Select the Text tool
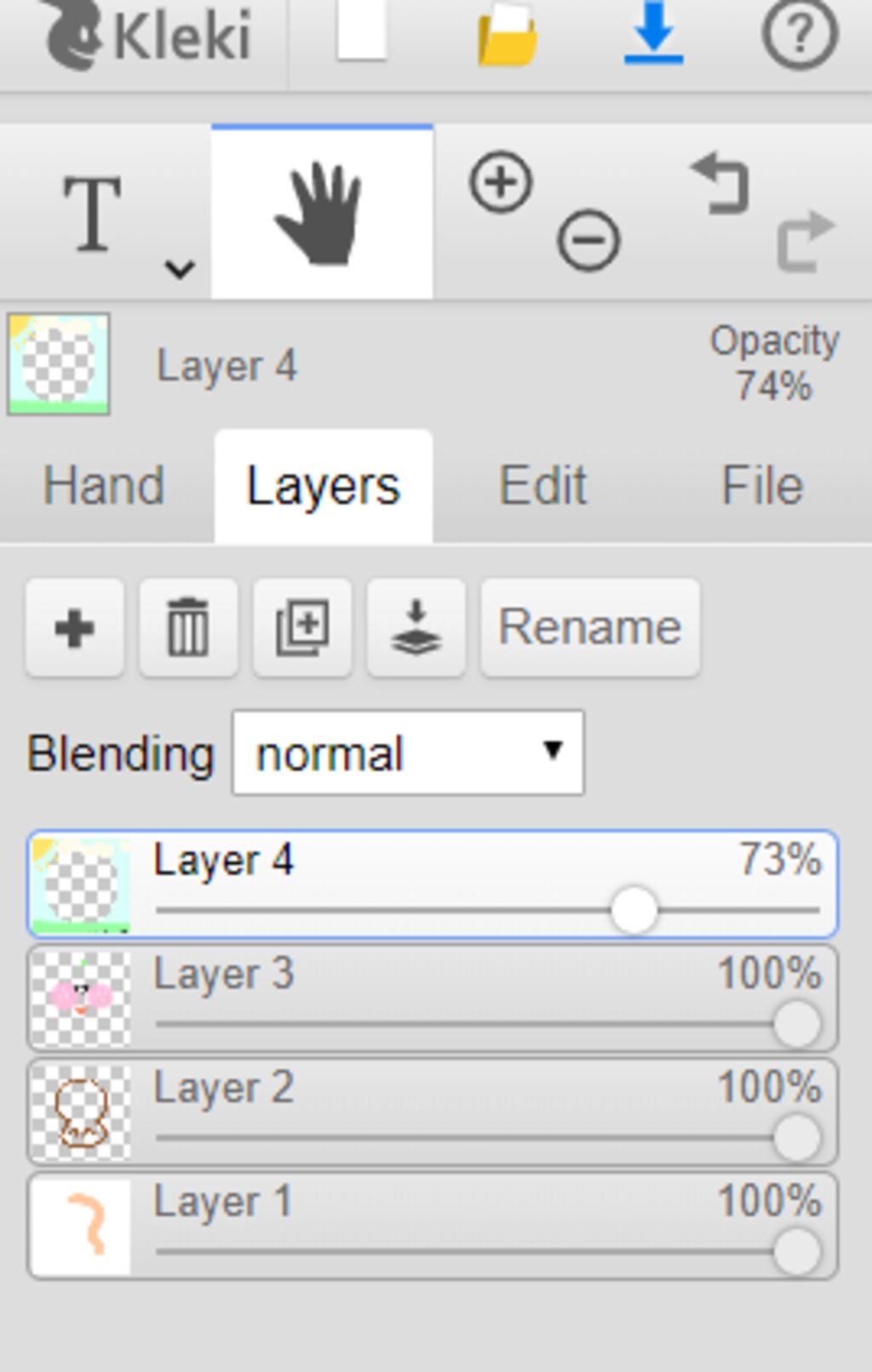 pyautogui.click(x=93, y=214)
